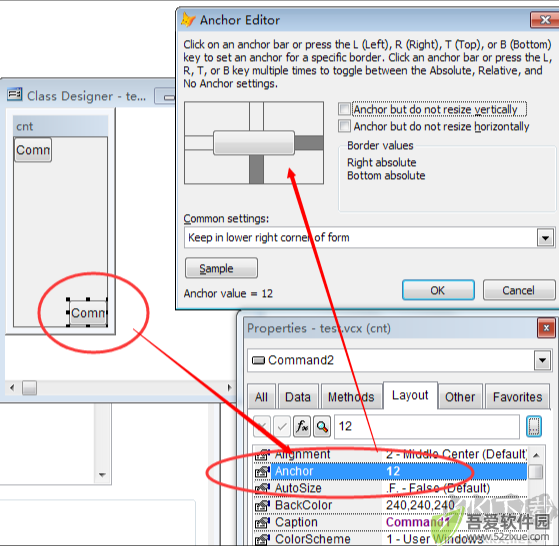Click the right anchor bar in diagram
559x546 pixels.
point(309,143)
